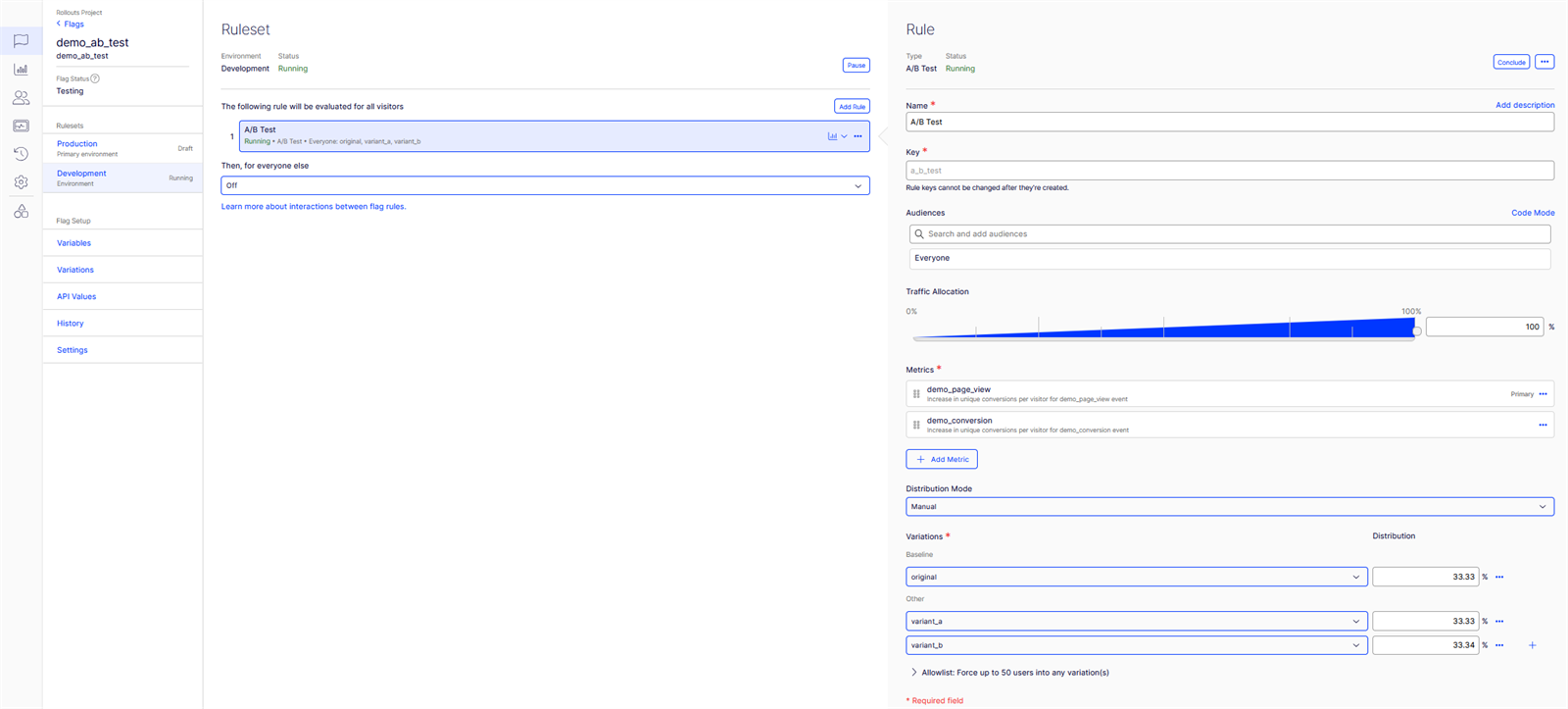Image resolution: width=1568 pixels, height=709 pixels.
Task: Expand the A/B Test rule row chevron
Action: [844, 136]
